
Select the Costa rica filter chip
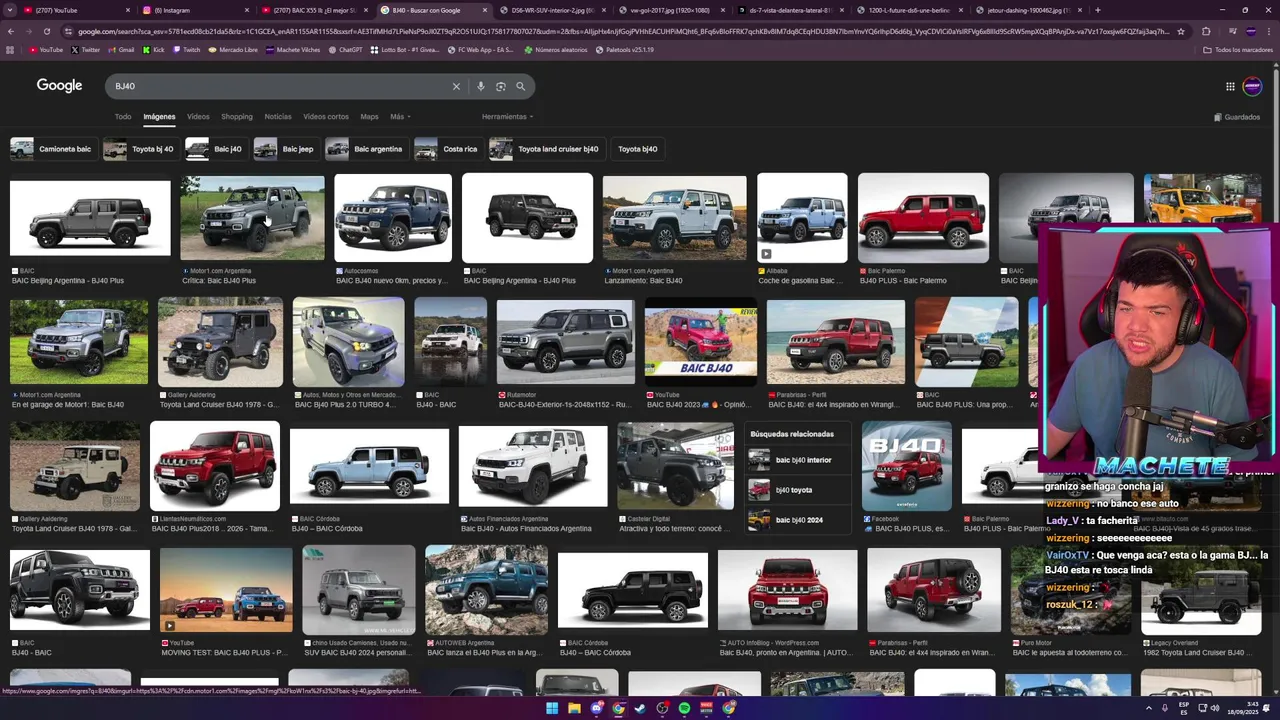point(447,149)
